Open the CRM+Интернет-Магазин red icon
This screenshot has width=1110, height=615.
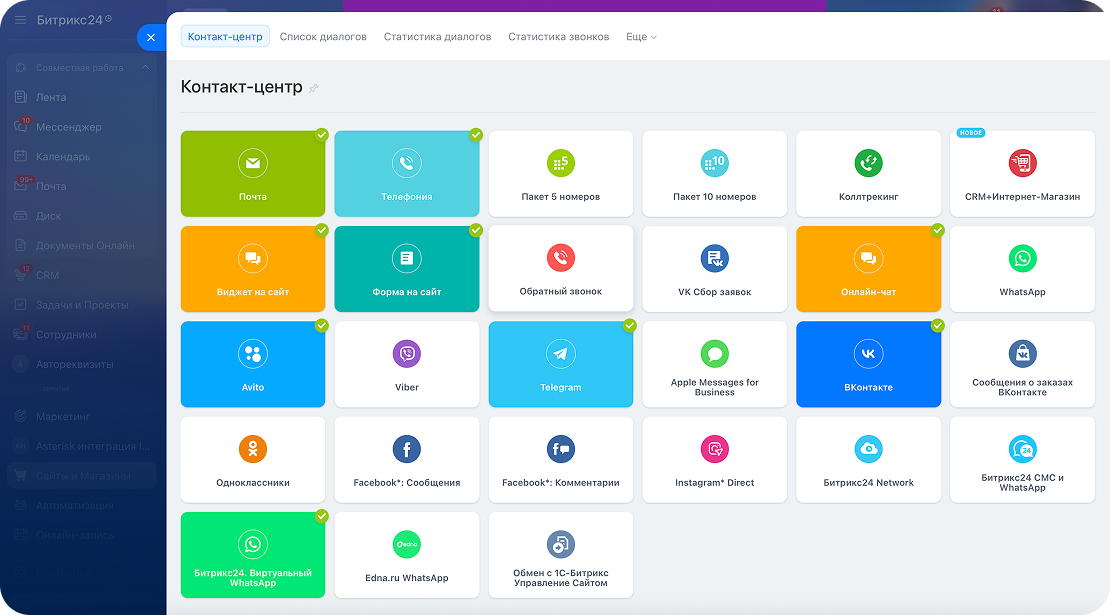coord(1022,163)
